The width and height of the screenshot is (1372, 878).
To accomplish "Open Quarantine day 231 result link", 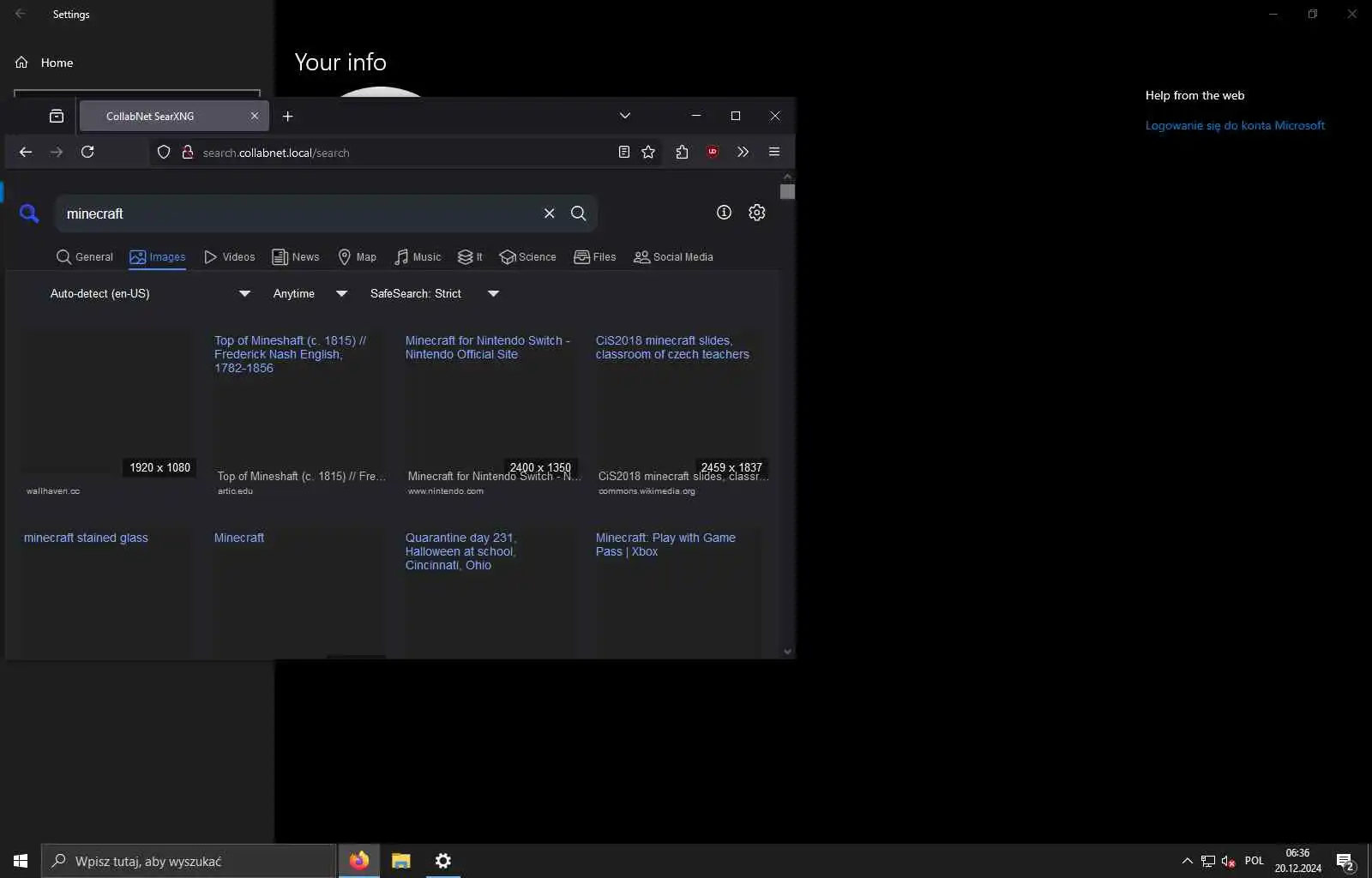I will tap(460, 551).
